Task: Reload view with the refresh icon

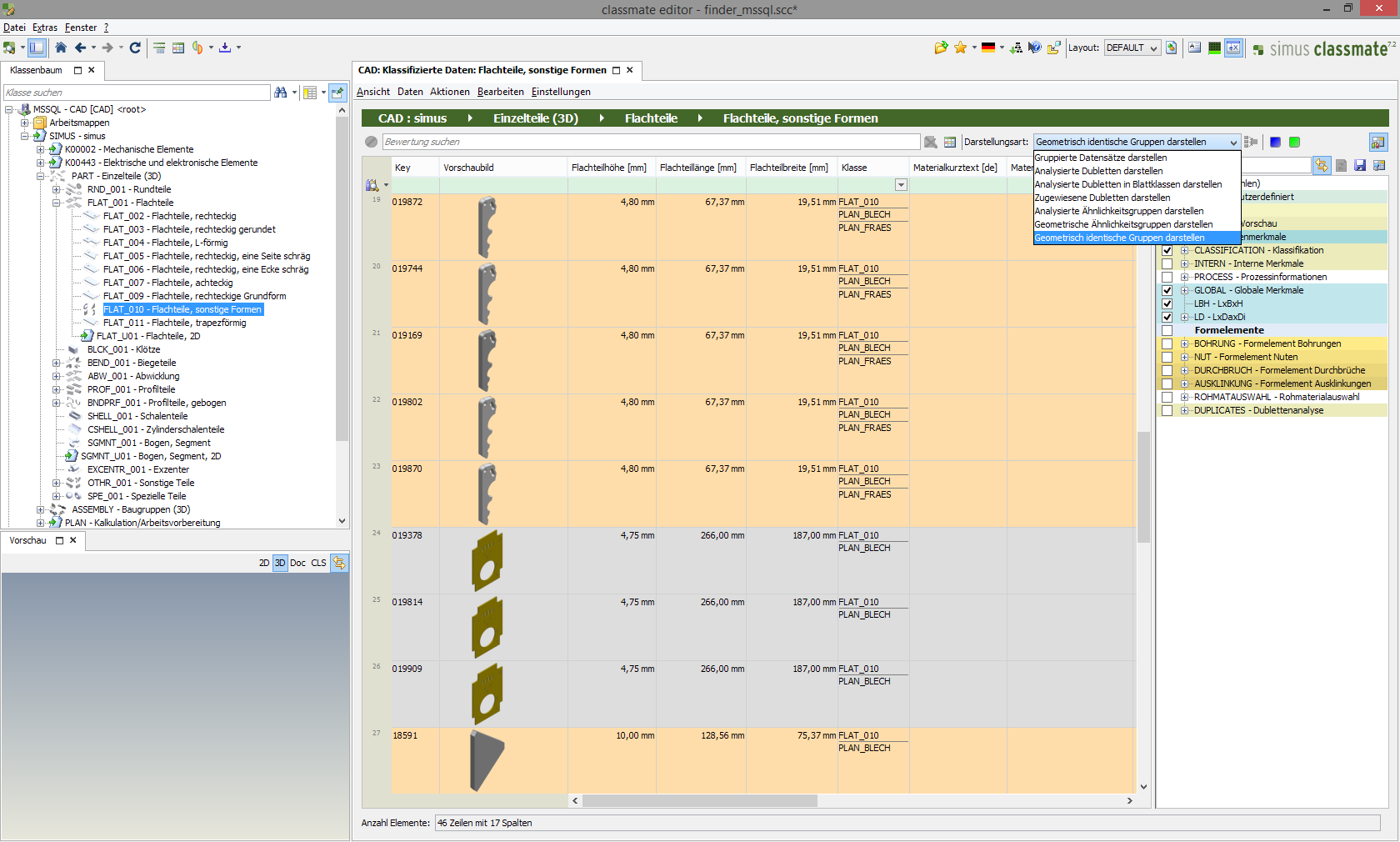Action: (x=135, y=48)
